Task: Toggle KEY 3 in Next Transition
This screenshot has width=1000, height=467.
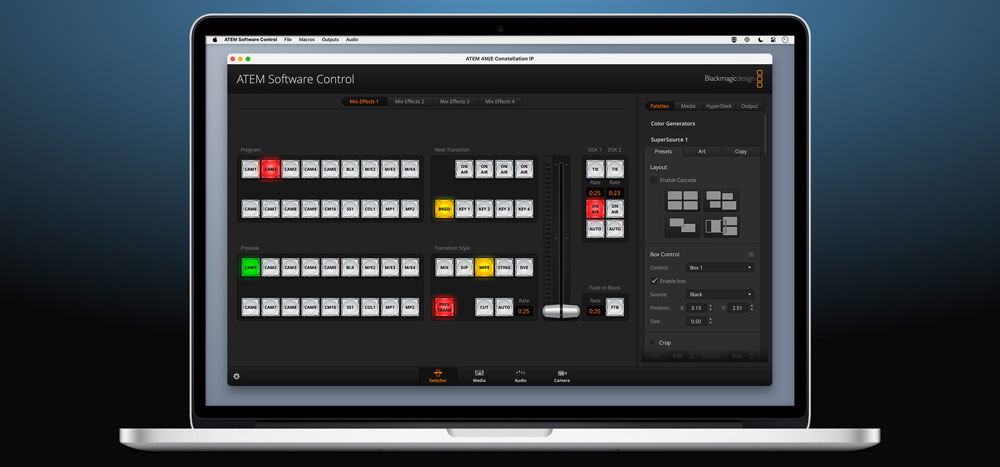Action: [504, 209]
